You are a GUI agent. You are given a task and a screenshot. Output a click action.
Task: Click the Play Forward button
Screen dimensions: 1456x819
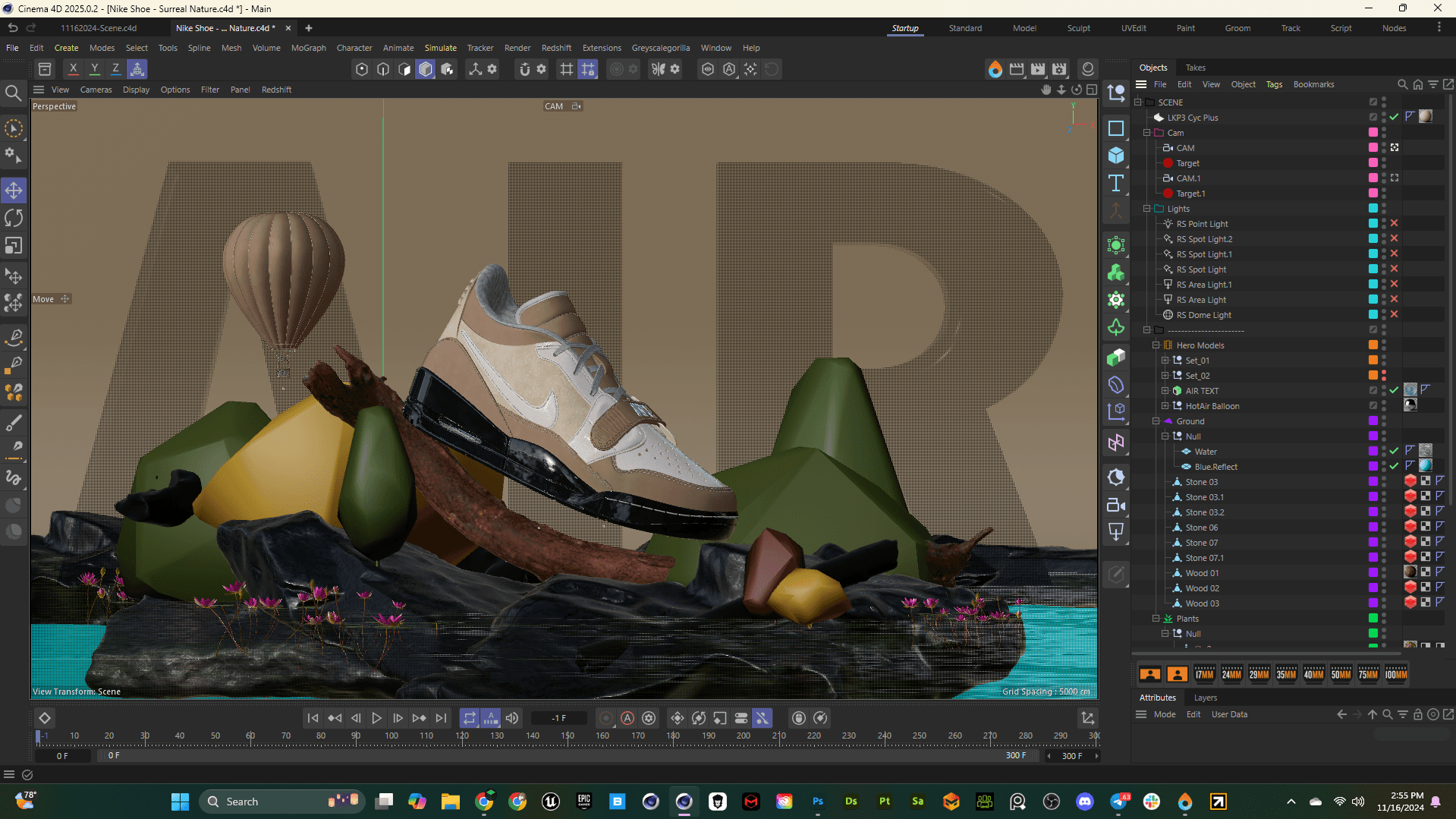(x=376, y=718)
